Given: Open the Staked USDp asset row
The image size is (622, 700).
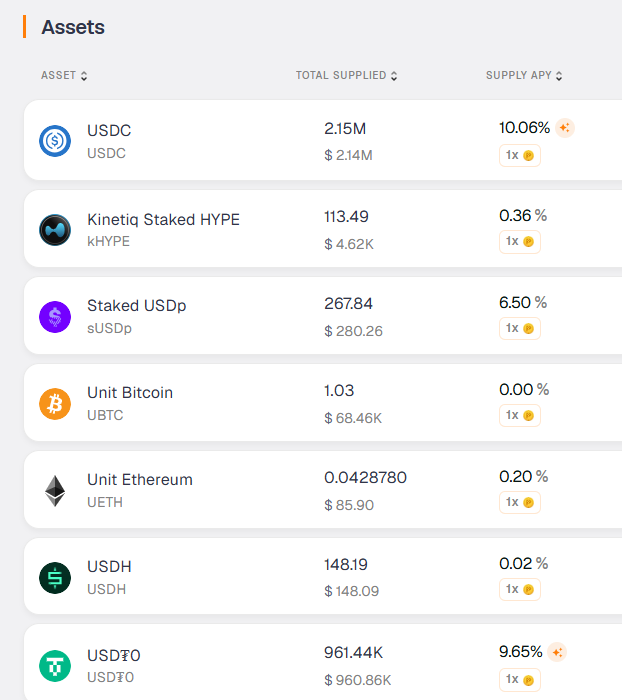Looking at the screenshot, I should coord(323,316).
